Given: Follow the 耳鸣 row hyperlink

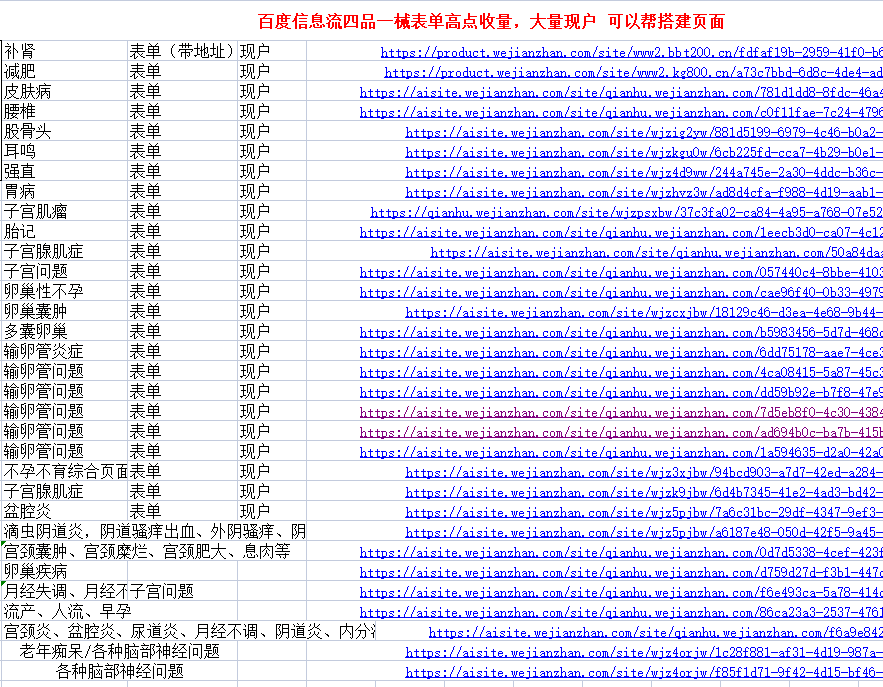Looking at the screenshot, I should click(x=642, y=152).
